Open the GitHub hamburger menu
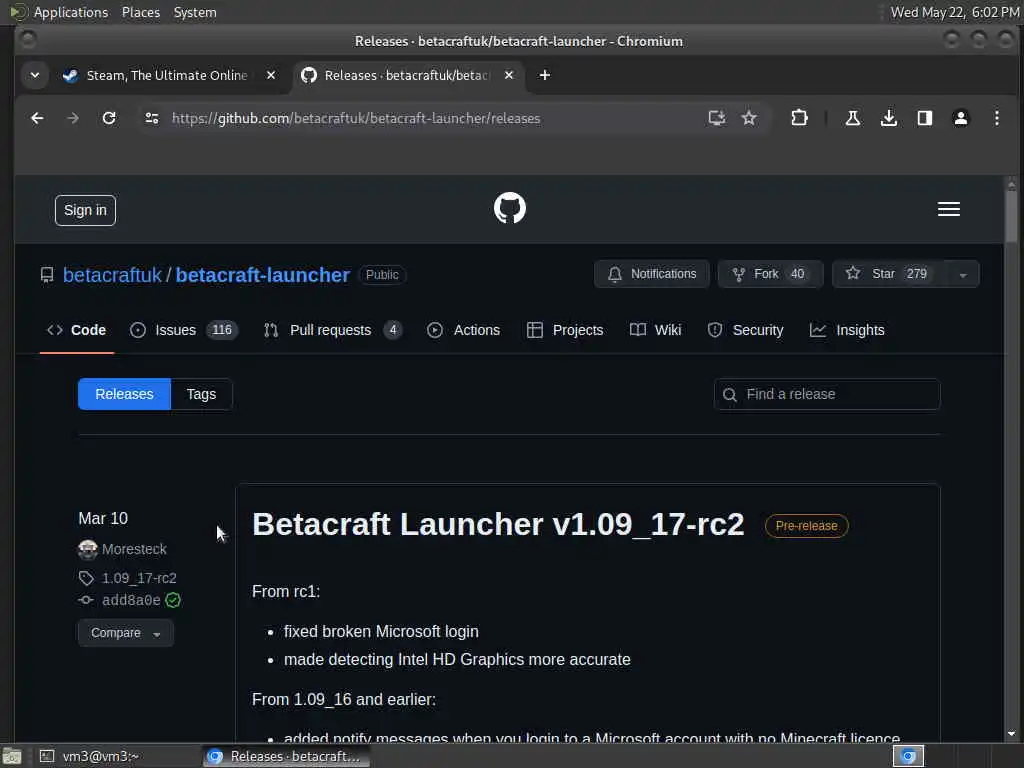Screen dimensions: 1024x768 pyautogui.click(x=948, y=209)
